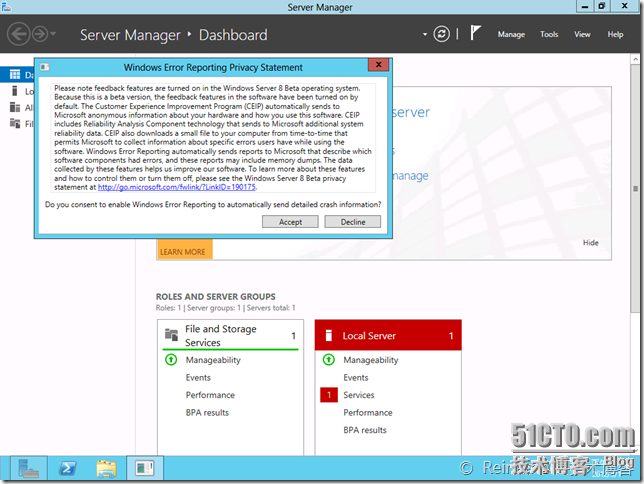This screenshot has width=644, height=484.
Task: Click the Server Manager title bar app icon
Action: tap(6, 6)
